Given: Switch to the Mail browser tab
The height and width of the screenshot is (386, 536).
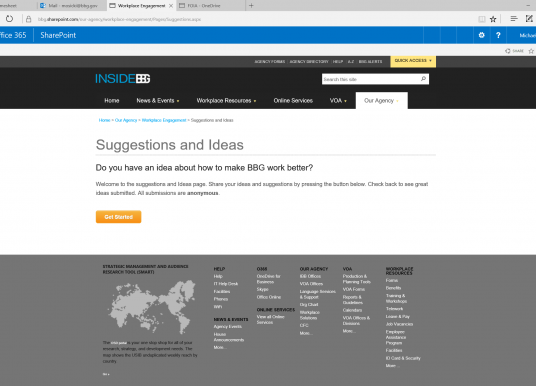Looking at the screenshot, I should pyautogui.click(x=72, y=5).
